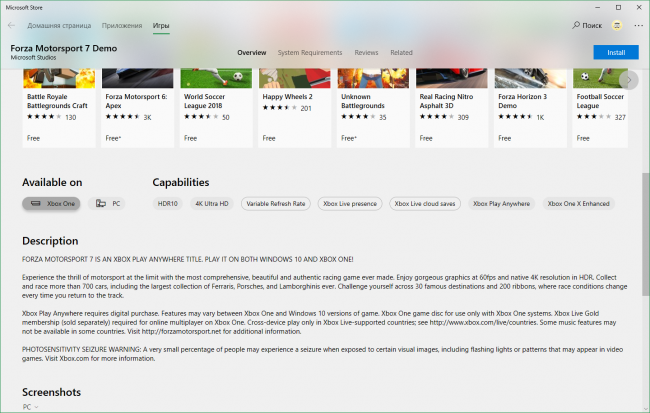650x413 pixels.
Task: Click Xbox One X Enhanced capability
Action: click(x=578, y=204)
